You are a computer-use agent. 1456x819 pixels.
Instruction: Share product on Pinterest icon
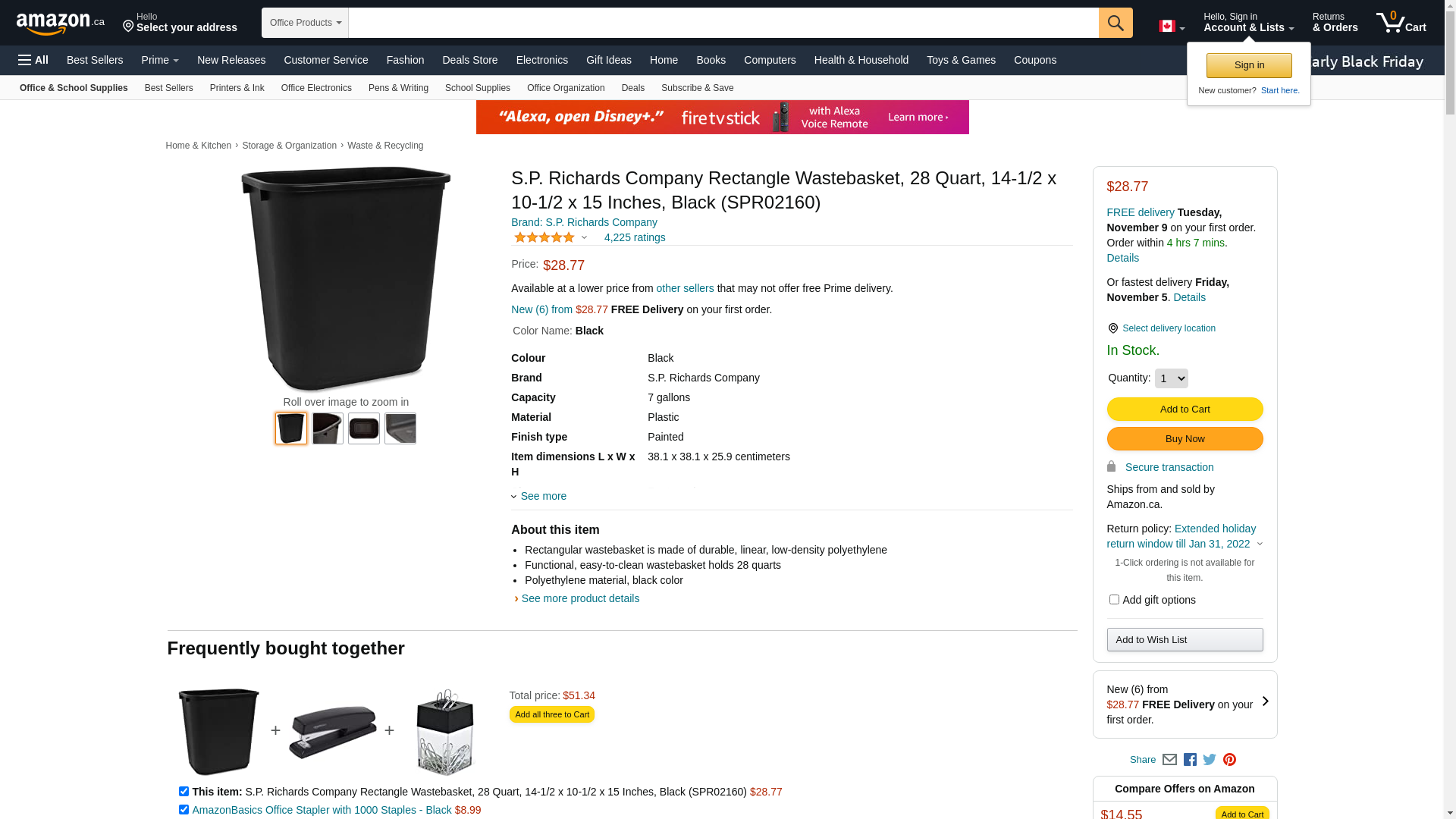(x=1229, y=760)
